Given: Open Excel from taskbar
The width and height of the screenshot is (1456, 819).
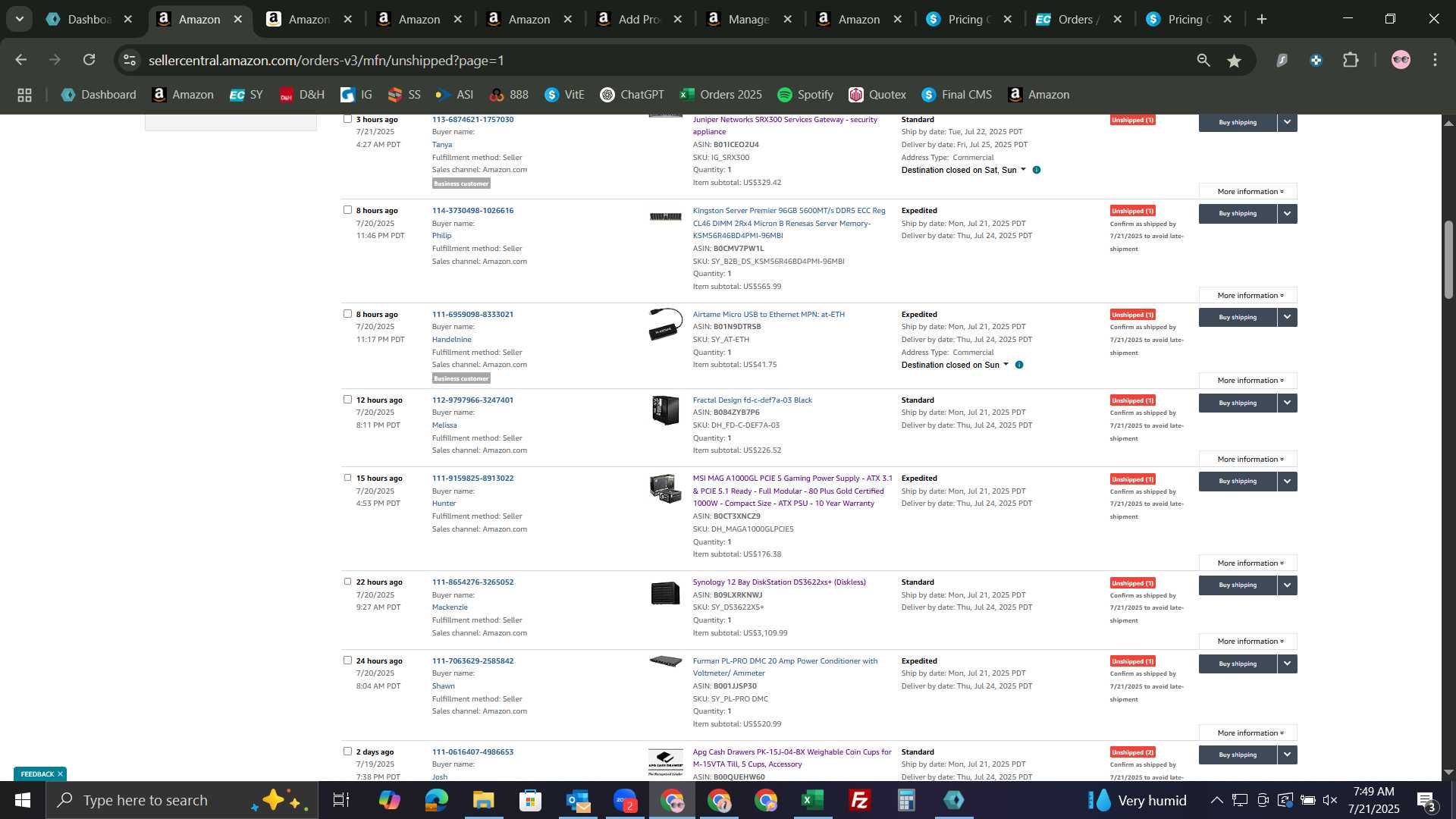Looking at the screenshot, I should 813,800.
